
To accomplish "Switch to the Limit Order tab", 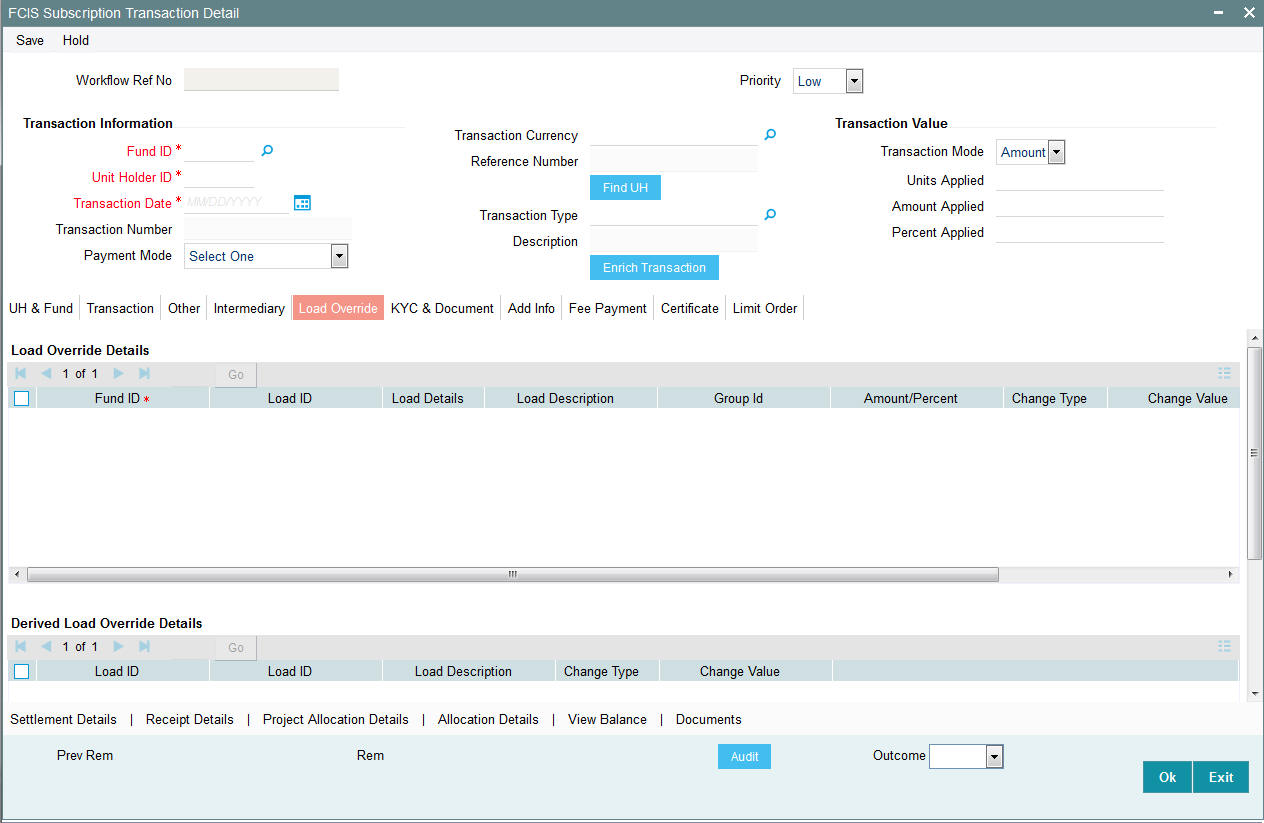I will point(765,308).
